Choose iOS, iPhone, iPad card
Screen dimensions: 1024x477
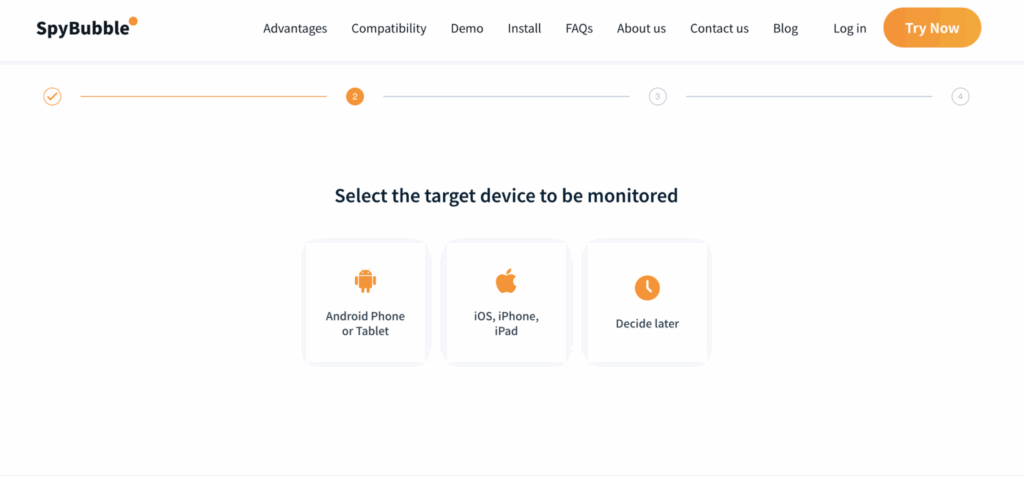506,302
